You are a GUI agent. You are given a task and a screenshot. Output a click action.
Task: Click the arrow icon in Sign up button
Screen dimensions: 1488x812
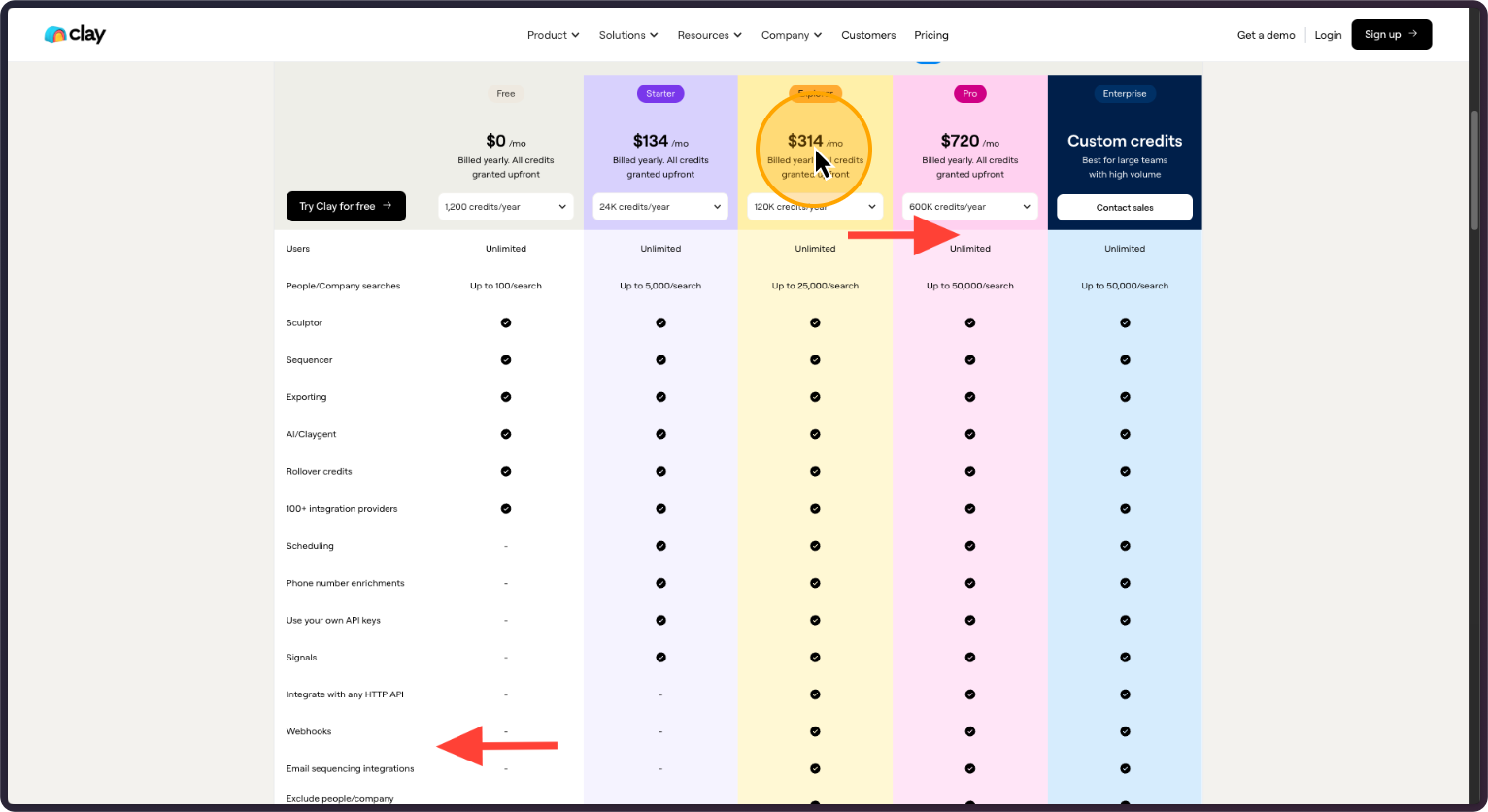(x=1413, y=34)
